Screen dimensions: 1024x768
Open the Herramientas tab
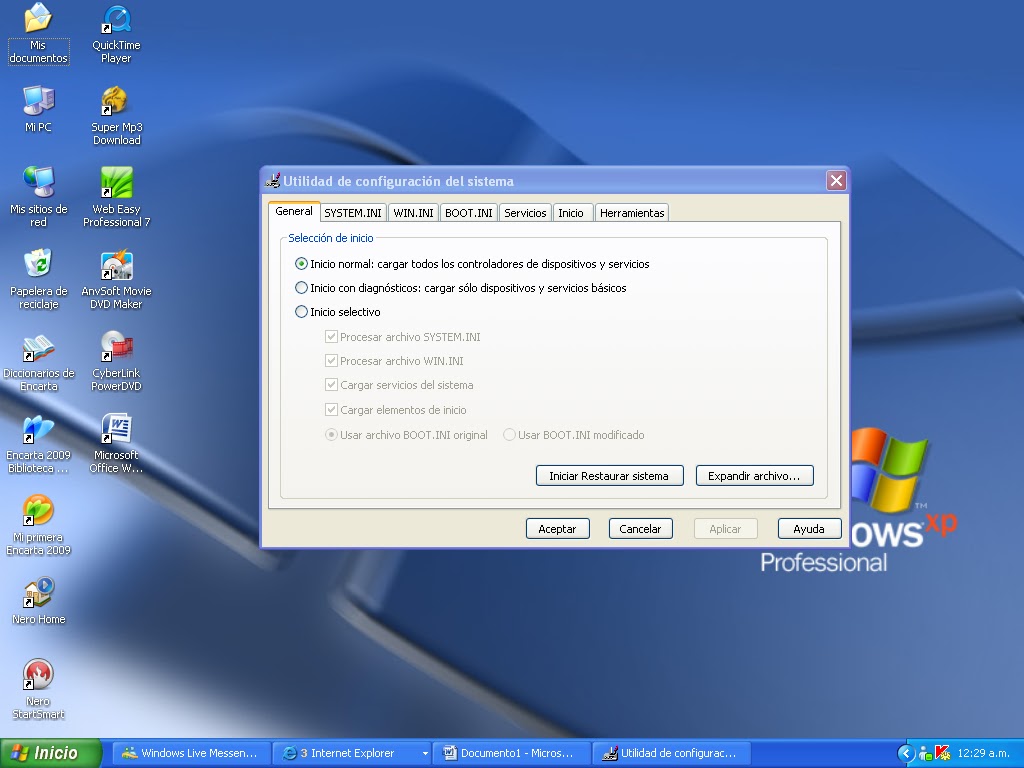(x=631, y=212)
